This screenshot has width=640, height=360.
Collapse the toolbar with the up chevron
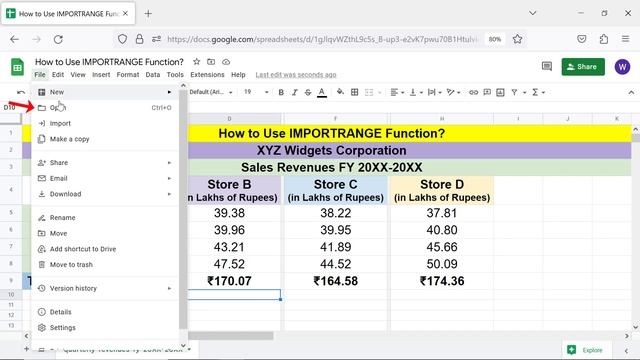pos(631,93)
